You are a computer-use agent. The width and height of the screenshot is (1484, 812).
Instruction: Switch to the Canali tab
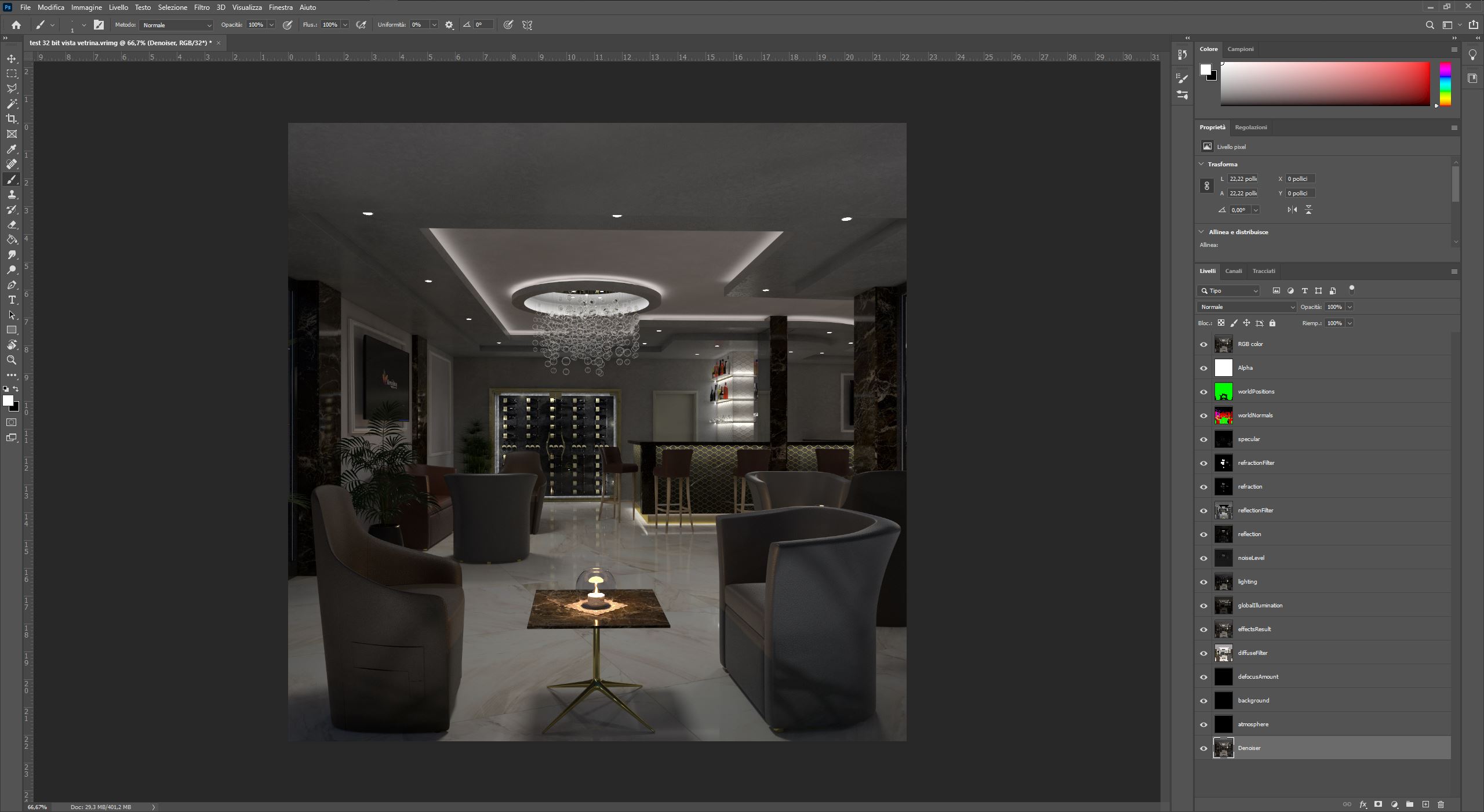tap(1233, 271)
